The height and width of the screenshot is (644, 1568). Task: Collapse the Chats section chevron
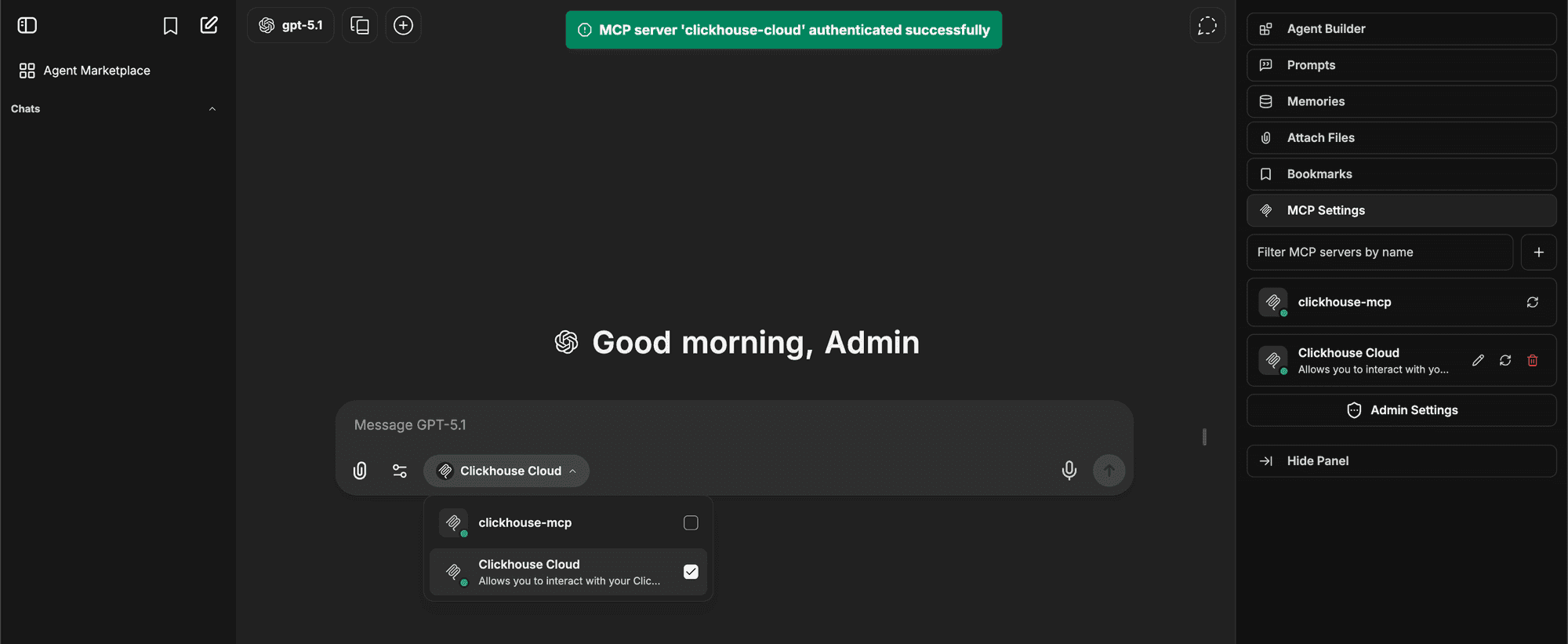pos(212,109)
